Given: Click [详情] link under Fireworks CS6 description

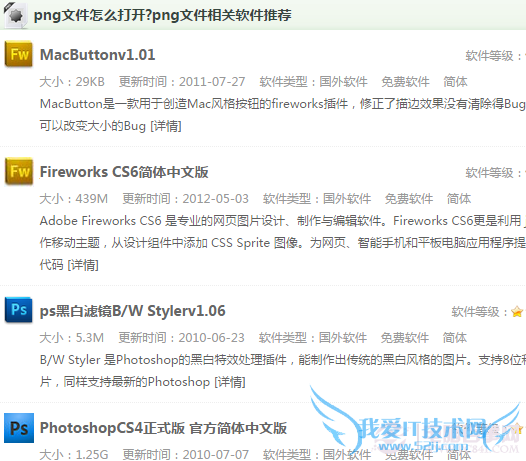Looking at the screenshot, I should click(83, 265).
